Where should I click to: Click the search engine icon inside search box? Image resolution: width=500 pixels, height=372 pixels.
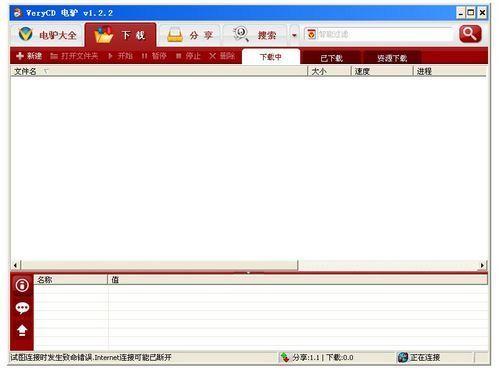coord(311,34)
